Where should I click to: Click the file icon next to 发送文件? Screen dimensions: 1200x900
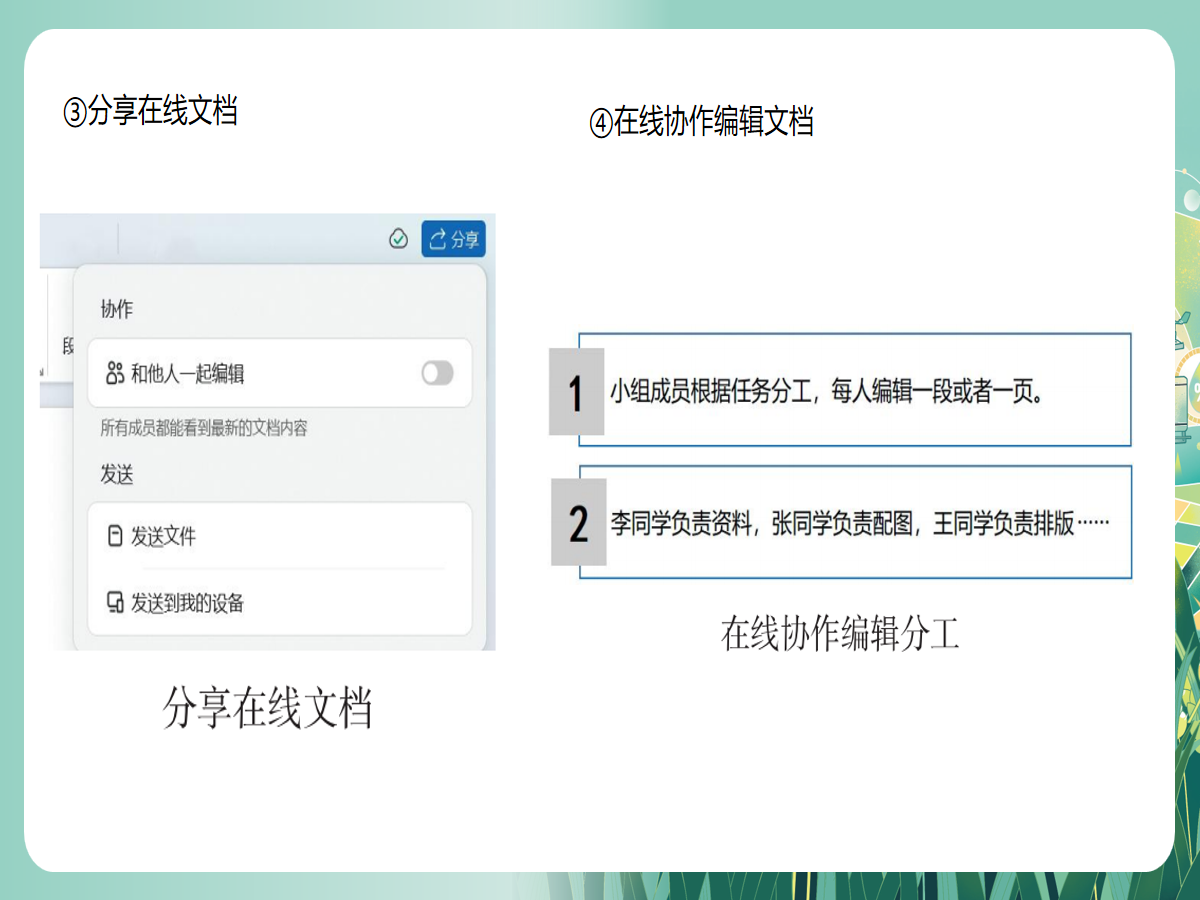(x=115, y=536)
